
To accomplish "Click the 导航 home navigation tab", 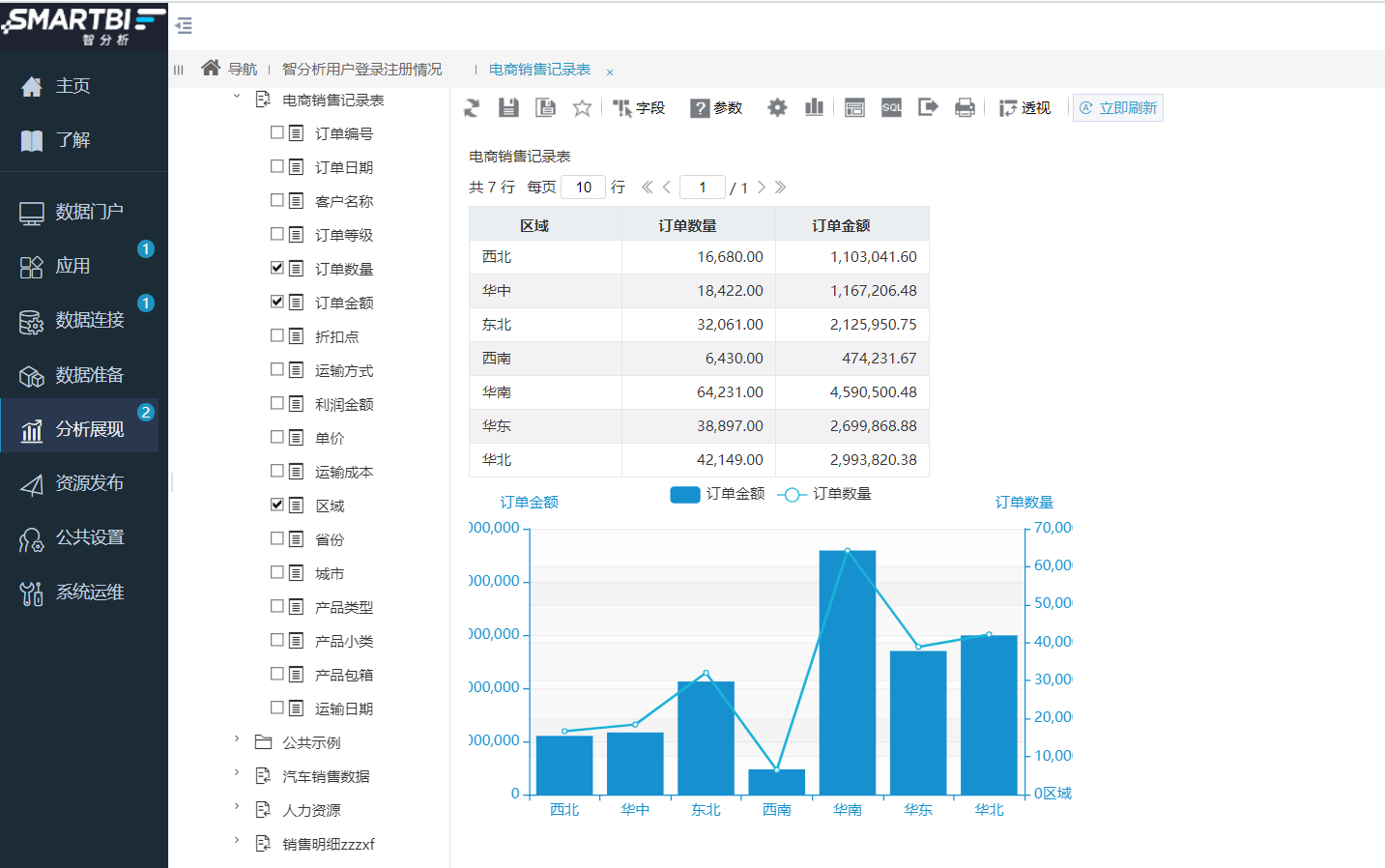I will pos(229,69).
